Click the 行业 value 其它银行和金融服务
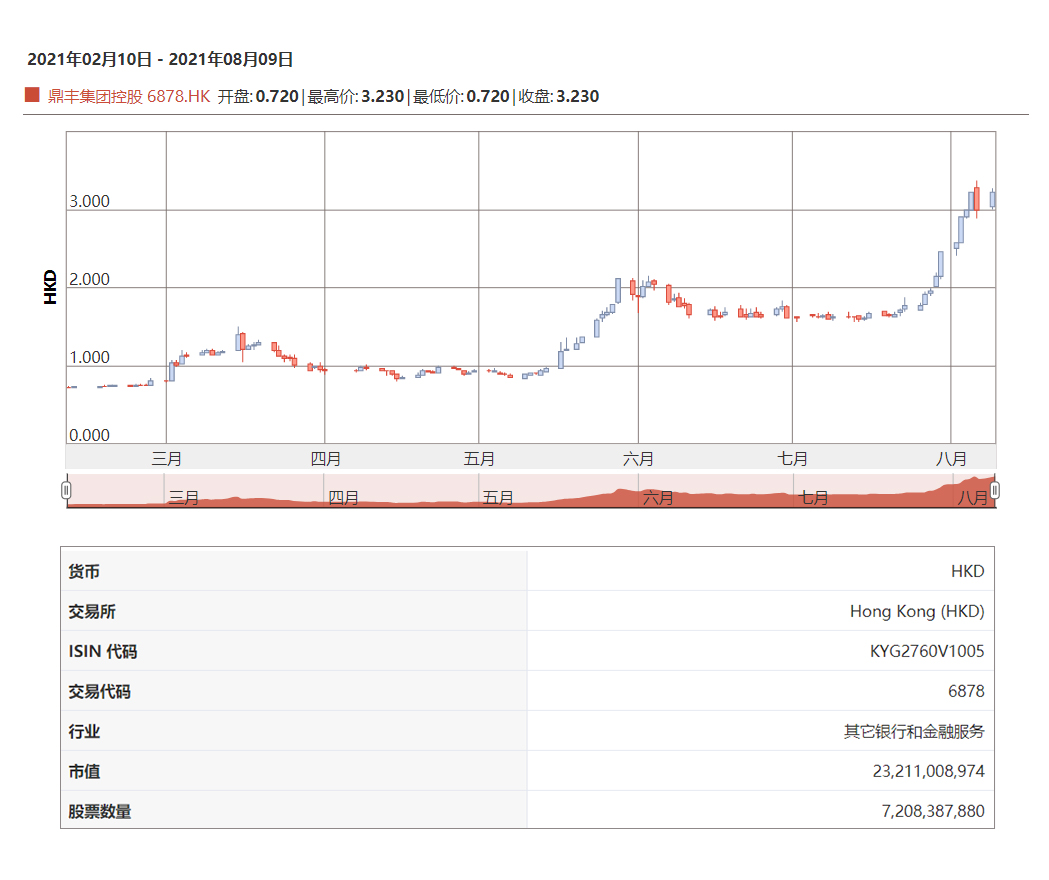The width and height of the screenshot is (1049, 880). pos(914,731)
